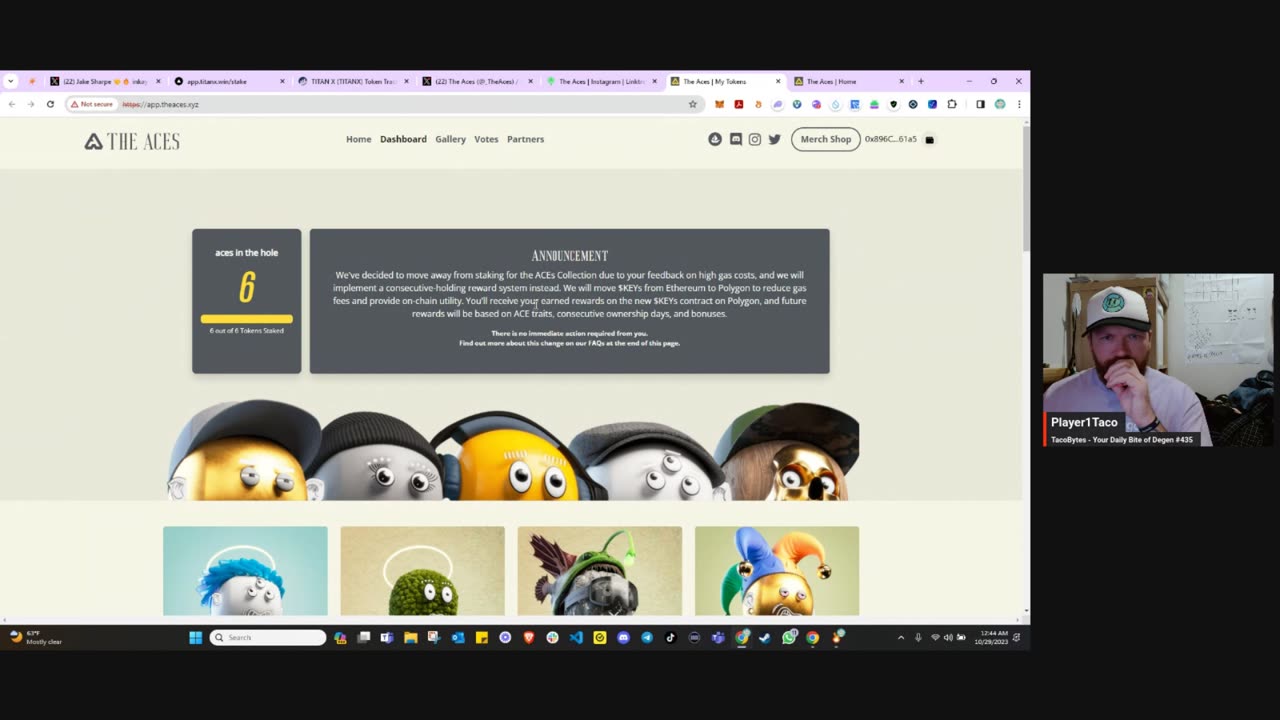Open Sticky Notes from taskbar
Screen dimensions: 1280x720
tap(482, 637)
